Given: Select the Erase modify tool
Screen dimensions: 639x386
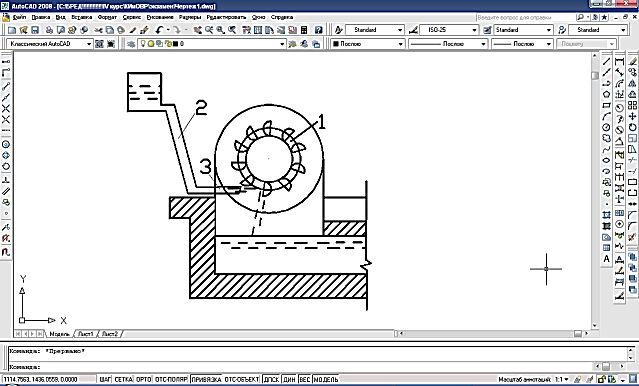Looking at the screenshot, I should tap(632, 62).
